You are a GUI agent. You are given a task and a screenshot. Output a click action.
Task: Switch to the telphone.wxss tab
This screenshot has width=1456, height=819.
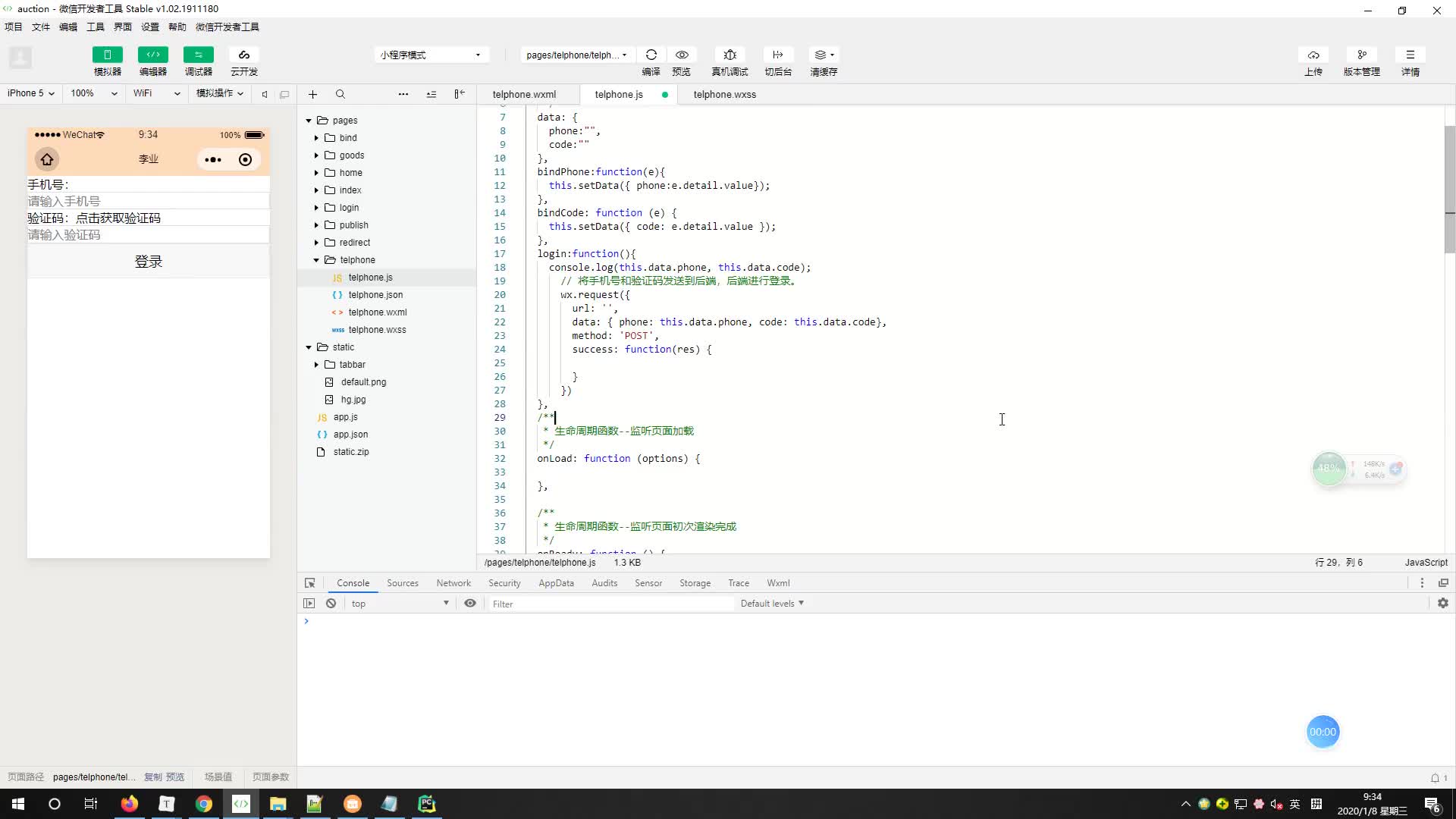point(724,94)
